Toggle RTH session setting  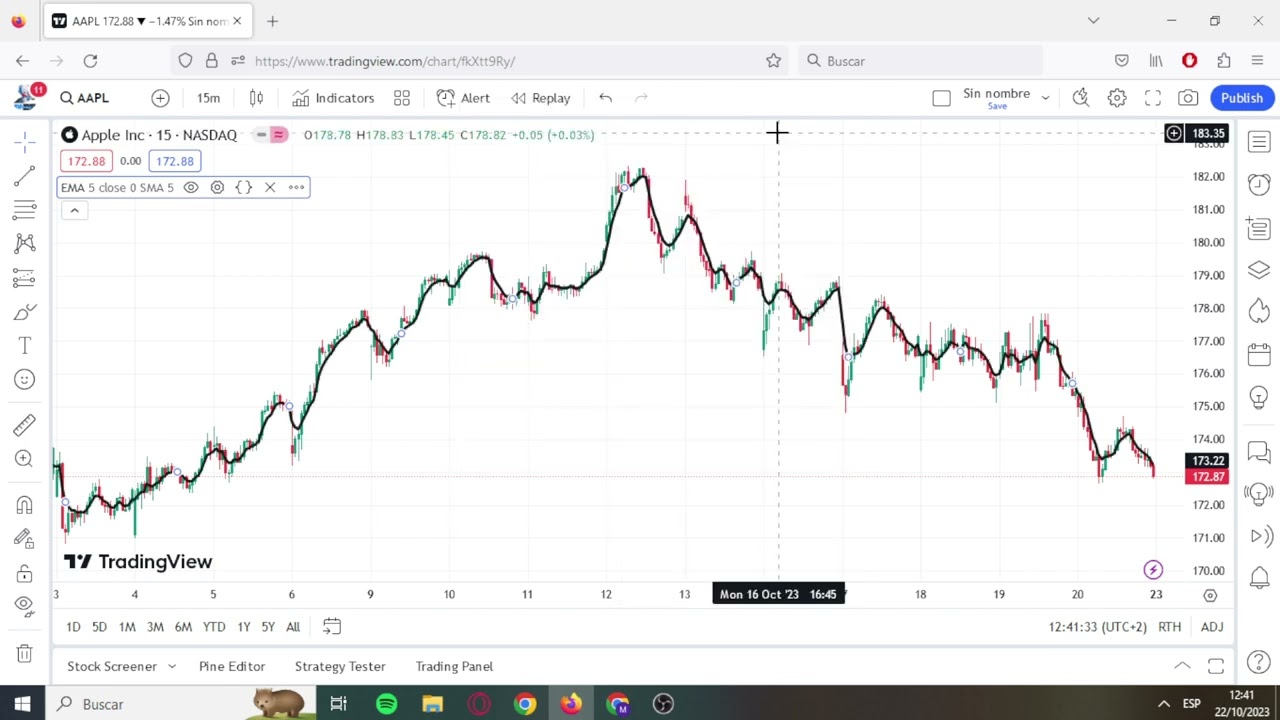[x=1169, y=627]
